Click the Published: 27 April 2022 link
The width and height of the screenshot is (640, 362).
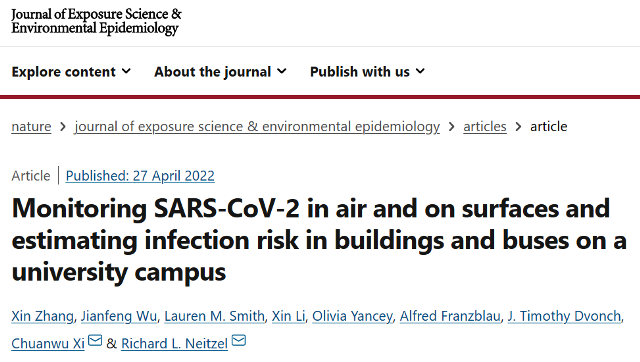[x=140, y=176]
